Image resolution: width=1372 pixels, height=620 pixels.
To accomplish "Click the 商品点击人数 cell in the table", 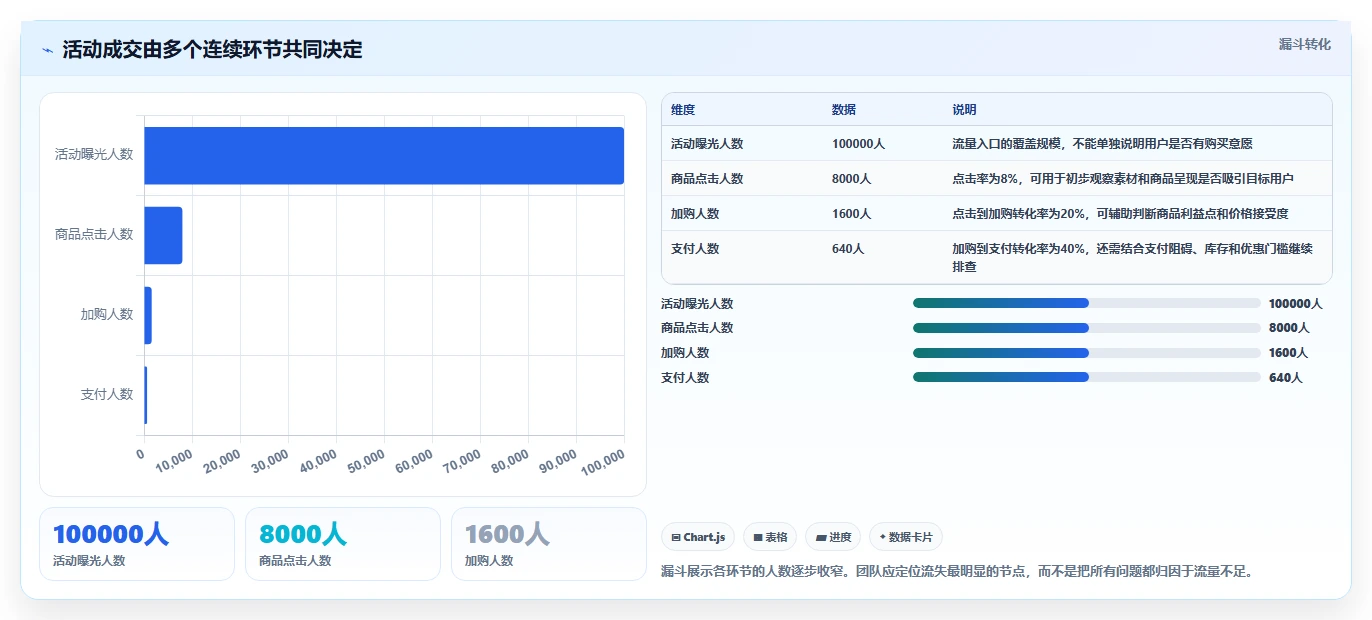I will pyautogui.click(x=707, y=178).
